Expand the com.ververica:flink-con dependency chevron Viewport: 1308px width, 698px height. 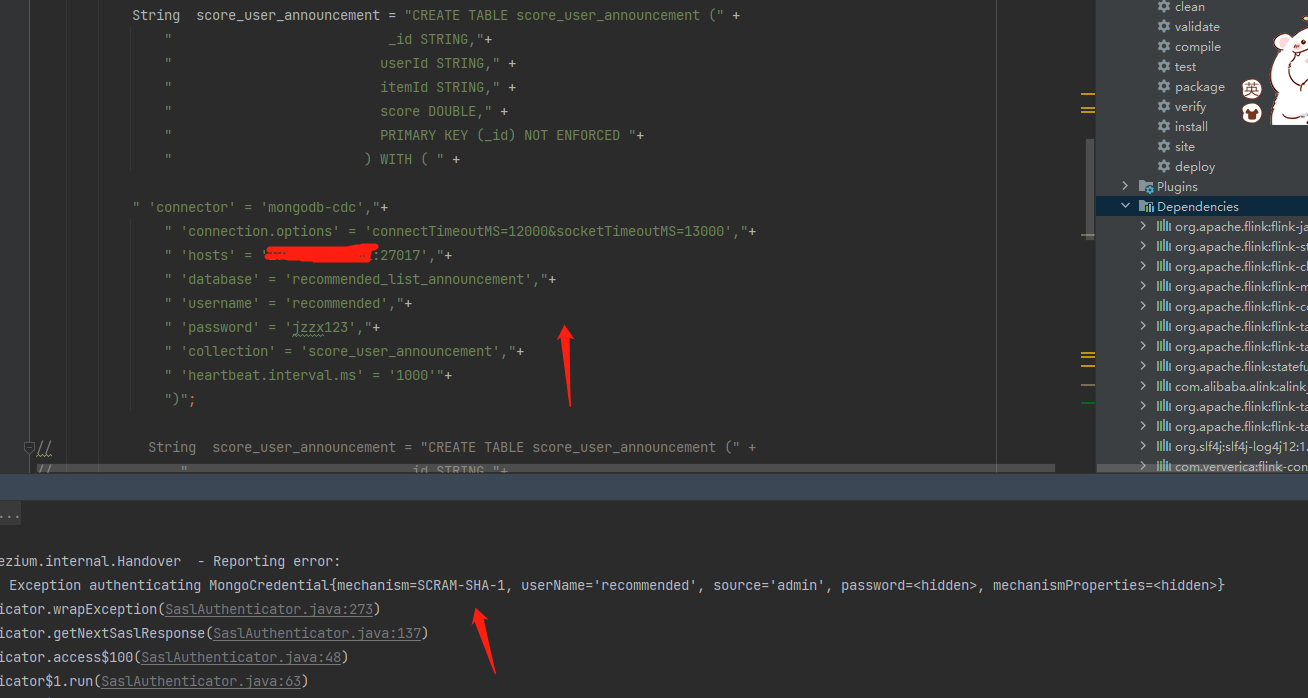tap(1144, 466)
